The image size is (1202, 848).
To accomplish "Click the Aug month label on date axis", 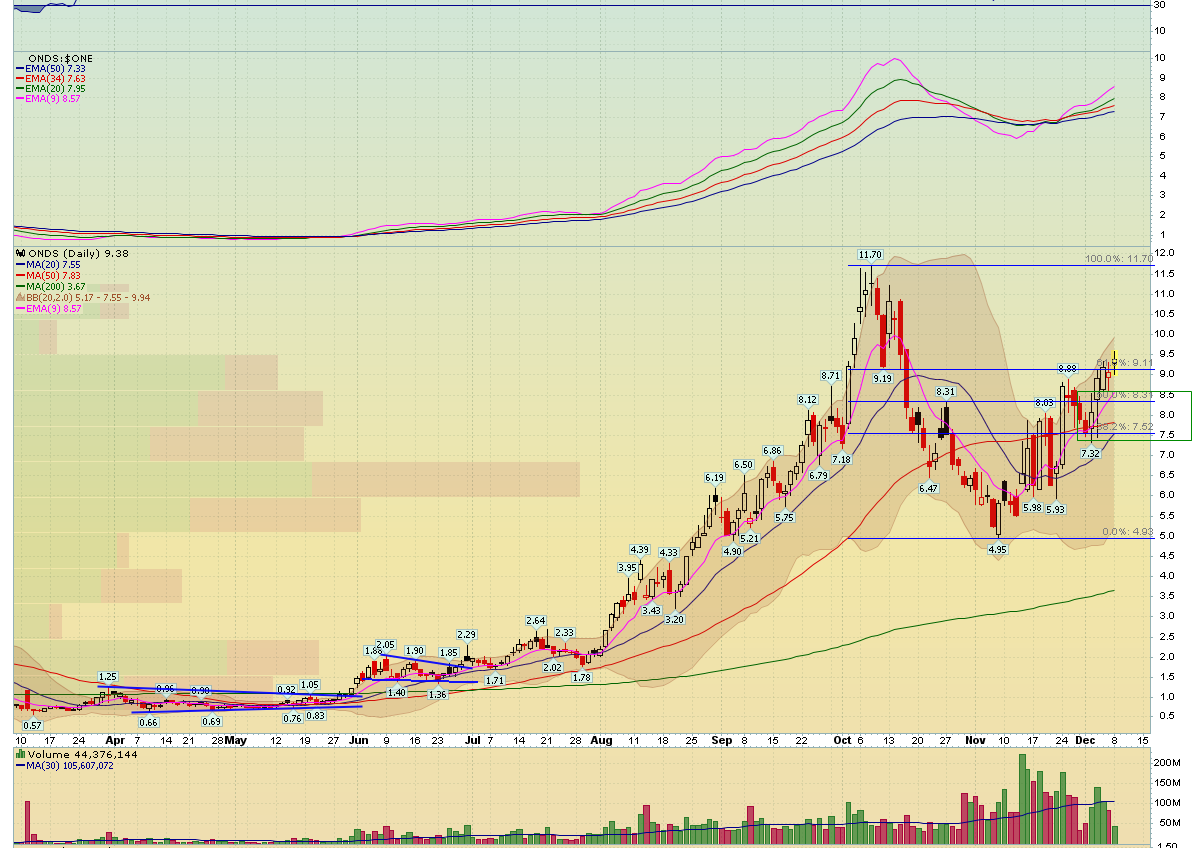I will pyautogui.click(x=601, y=741).
